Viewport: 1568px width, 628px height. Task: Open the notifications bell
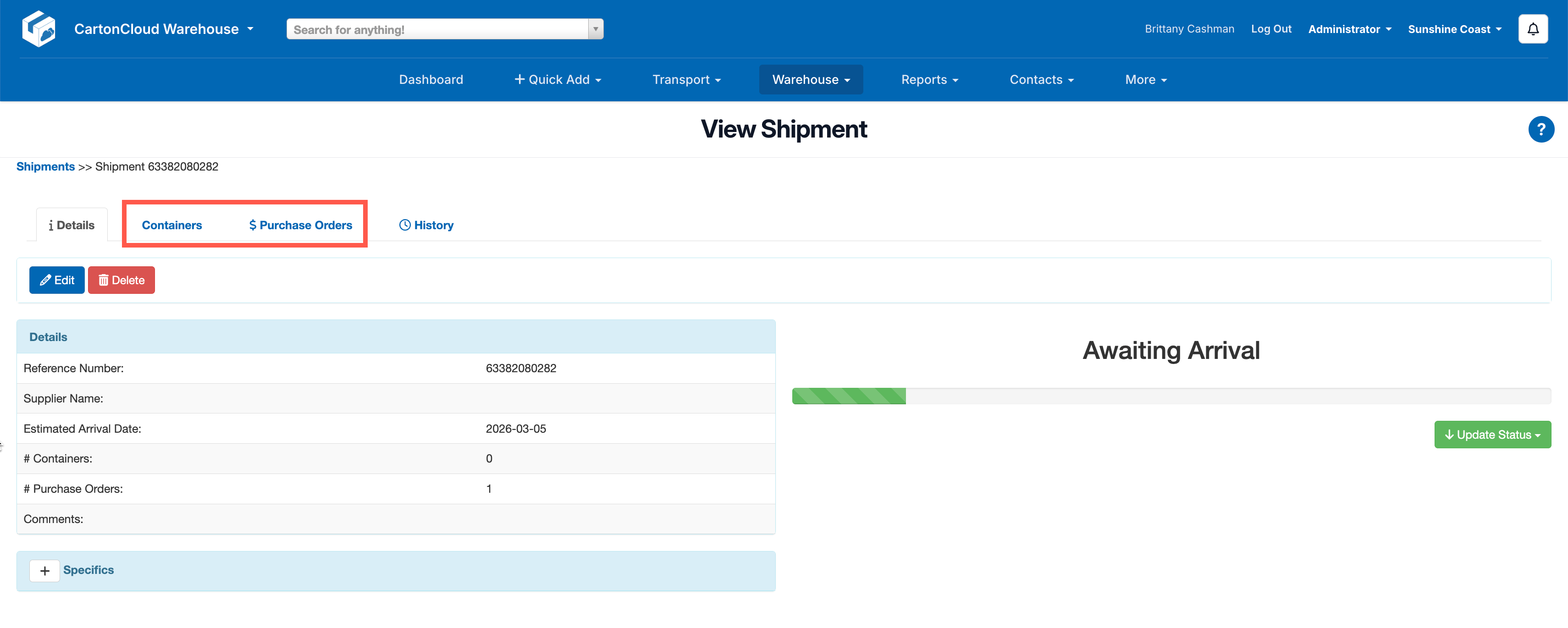(1532, 28)
